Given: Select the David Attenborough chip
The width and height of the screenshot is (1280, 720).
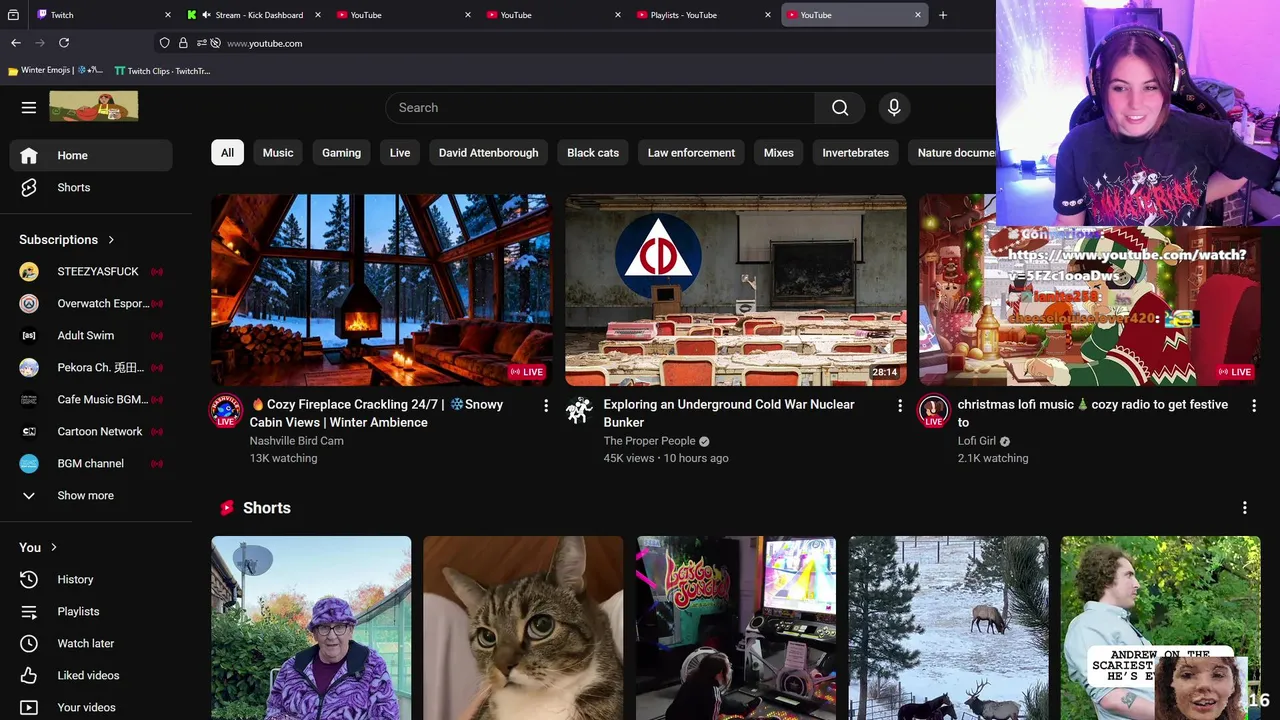Looking at the screenshot, I should point(488,153).
